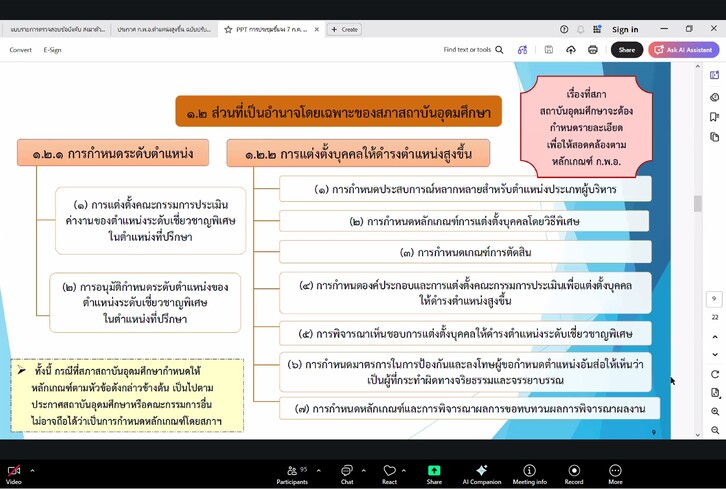
Task: Open the React heart menu
Action: [389, 475]
